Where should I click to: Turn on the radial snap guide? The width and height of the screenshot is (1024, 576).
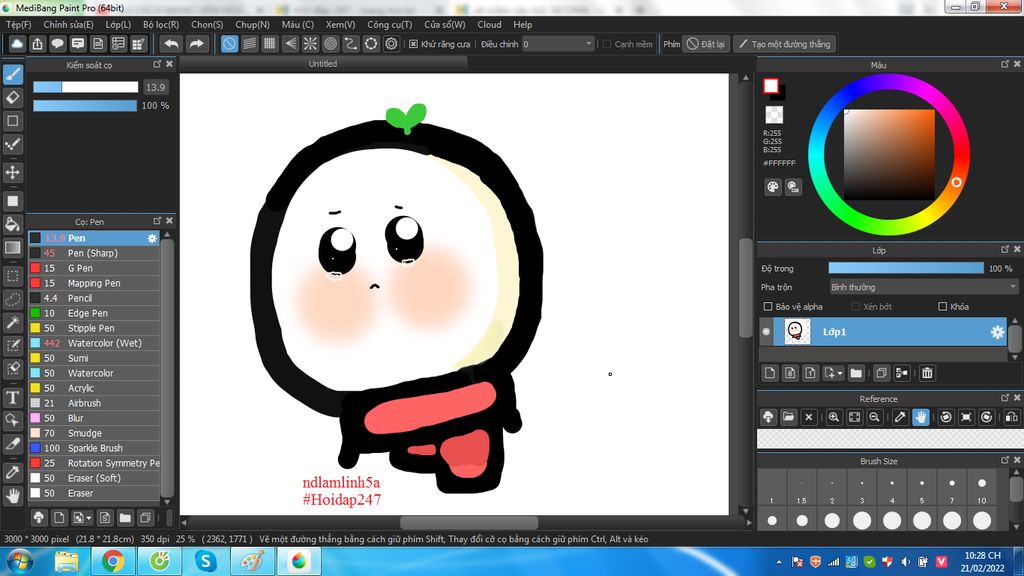click(x=310, y=44)
